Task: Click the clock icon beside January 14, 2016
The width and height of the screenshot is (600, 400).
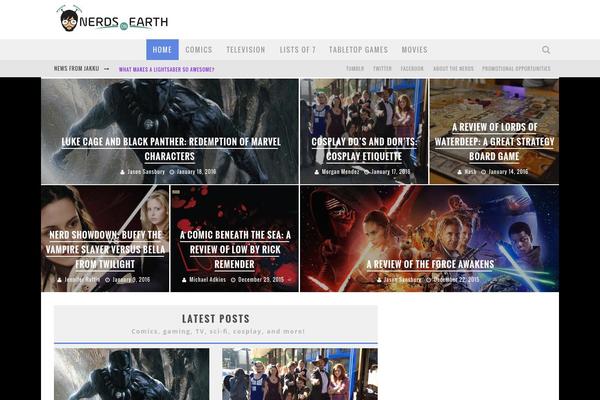Action: tap(483, 172)
